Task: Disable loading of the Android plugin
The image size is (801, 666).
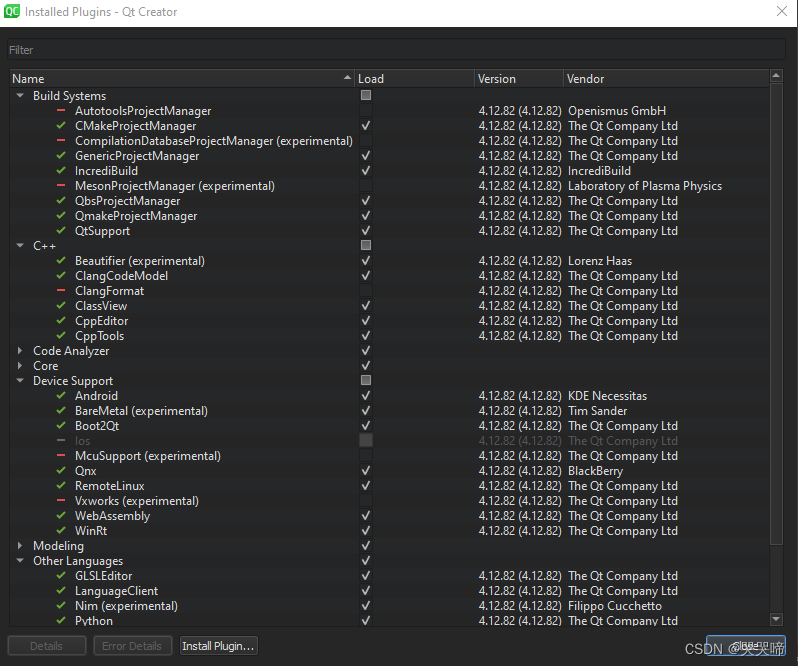Action: coord(366,395)
